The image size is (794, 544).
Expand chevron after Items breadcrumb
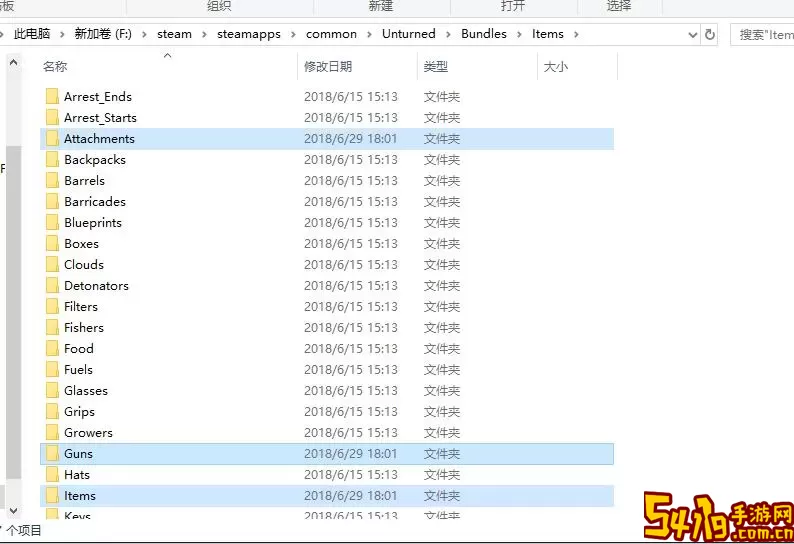576,34
